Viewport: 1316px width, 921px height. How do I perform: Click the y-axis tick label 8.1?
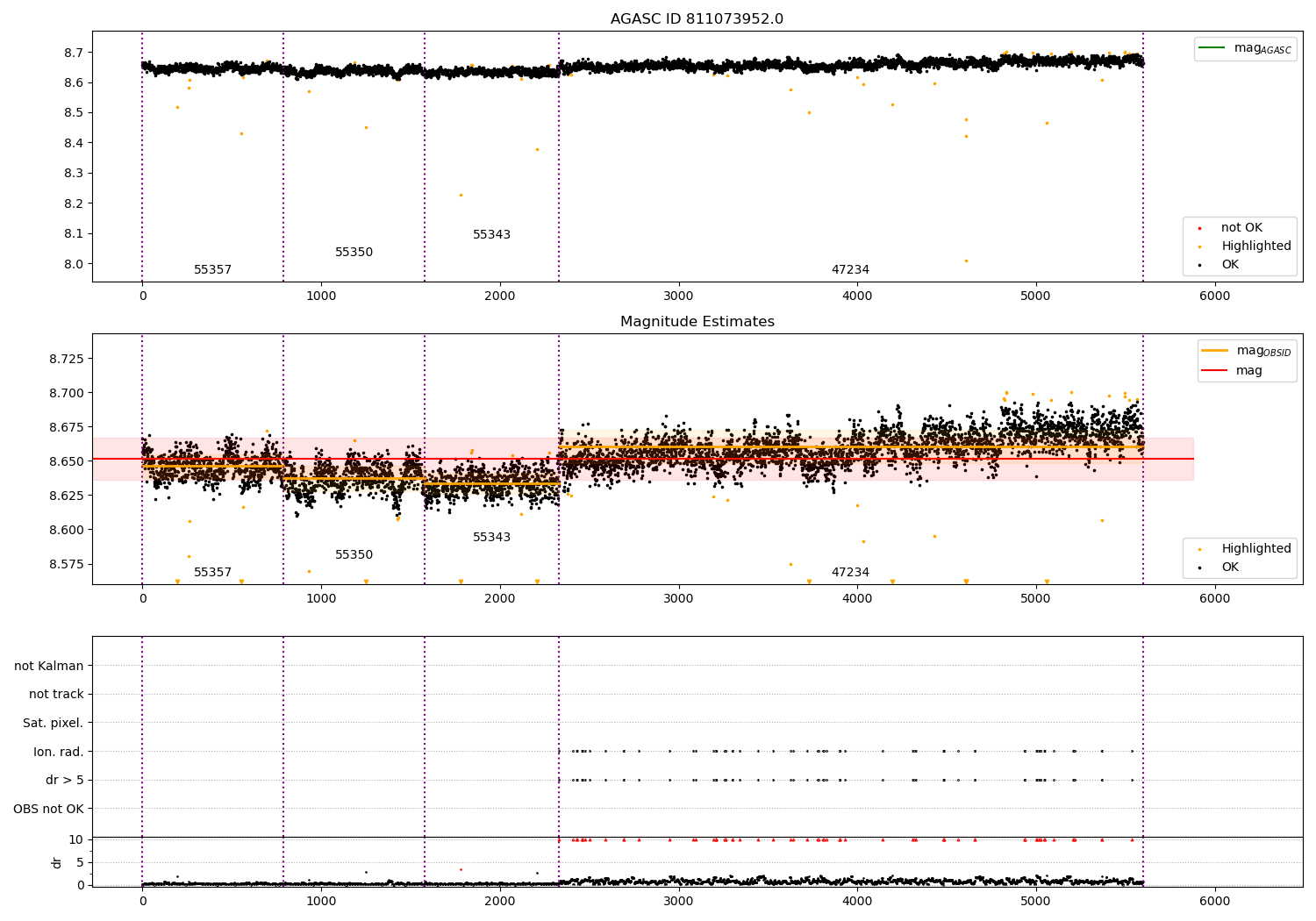click(x=72, y=234)
